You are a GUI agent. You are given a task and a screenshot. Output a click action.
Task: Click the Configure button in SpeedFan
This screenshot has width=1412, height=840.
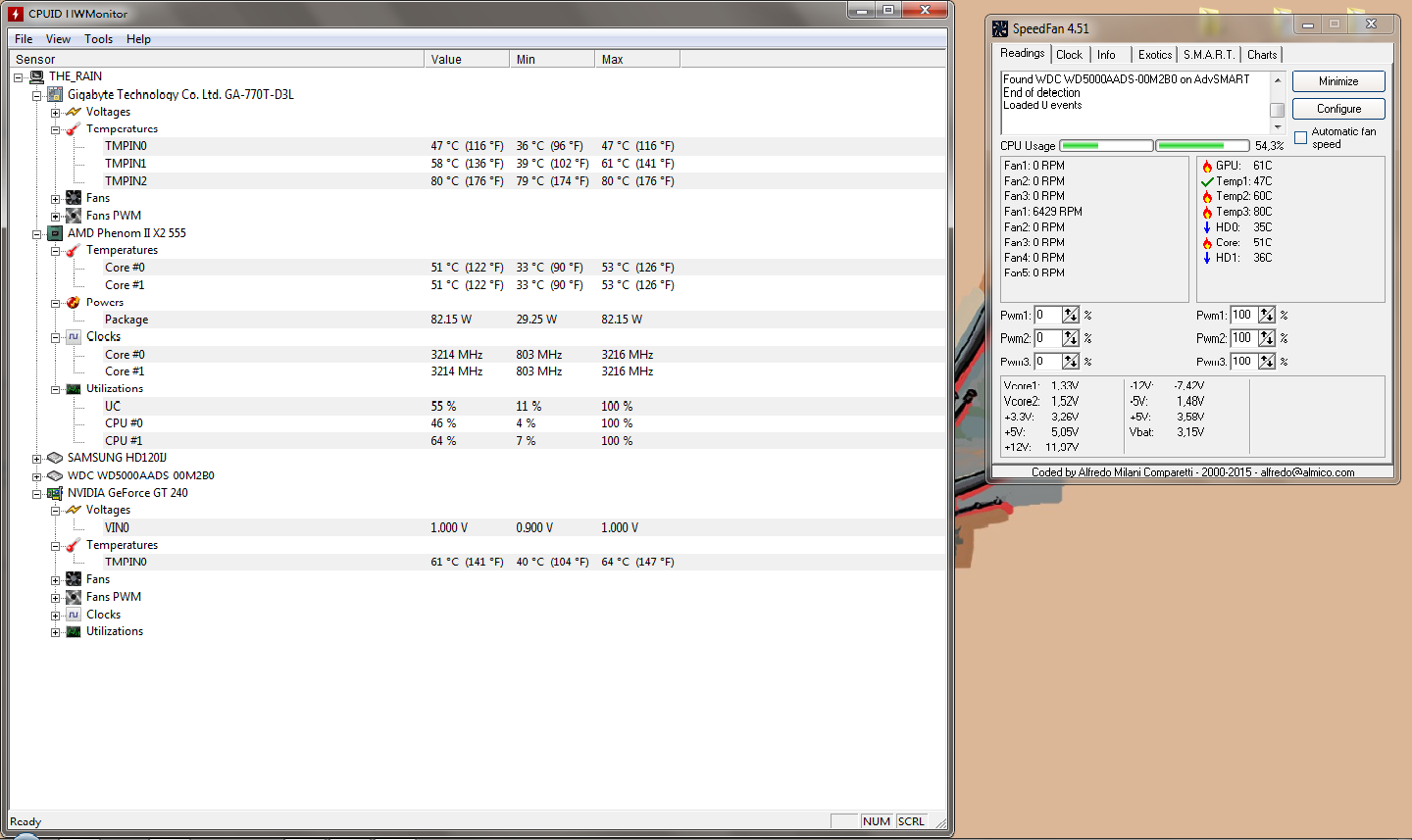pos(1338,109)
